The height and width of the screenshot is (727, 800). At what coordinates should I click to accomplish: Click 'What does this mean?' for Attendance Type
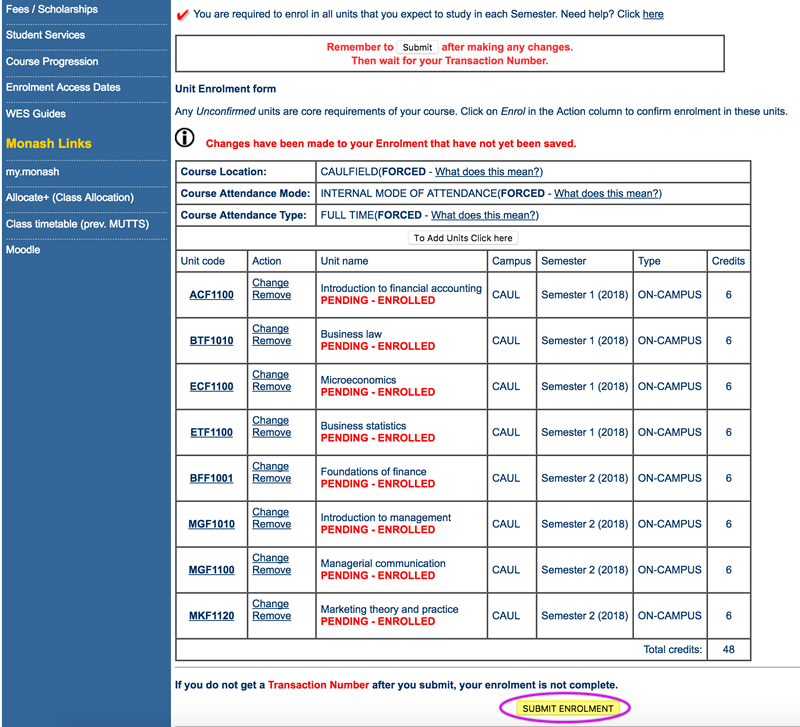click(x=485, y=215)
